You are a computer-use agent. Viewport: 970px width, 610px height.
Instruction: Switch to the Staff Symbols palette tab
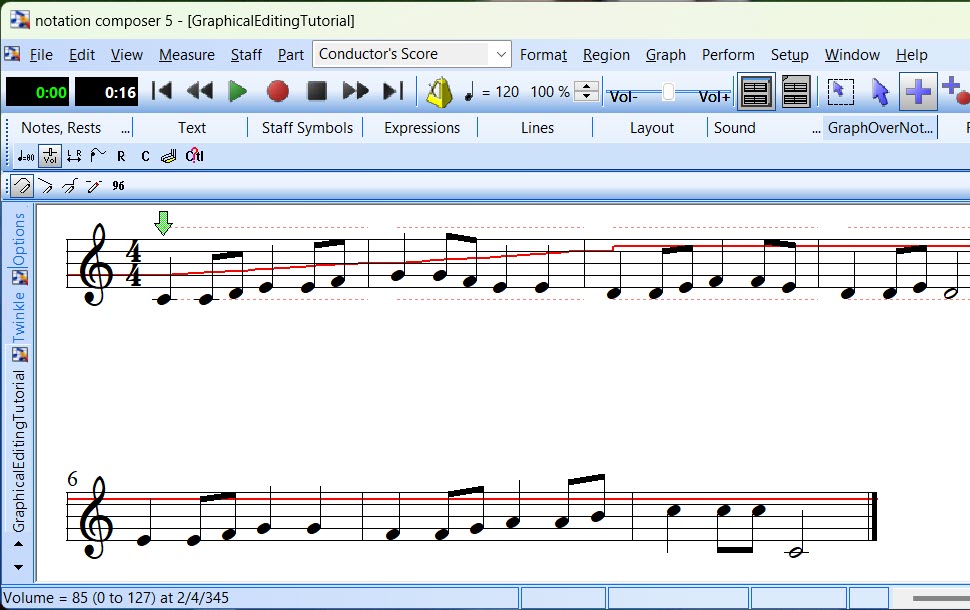[307, 128]
